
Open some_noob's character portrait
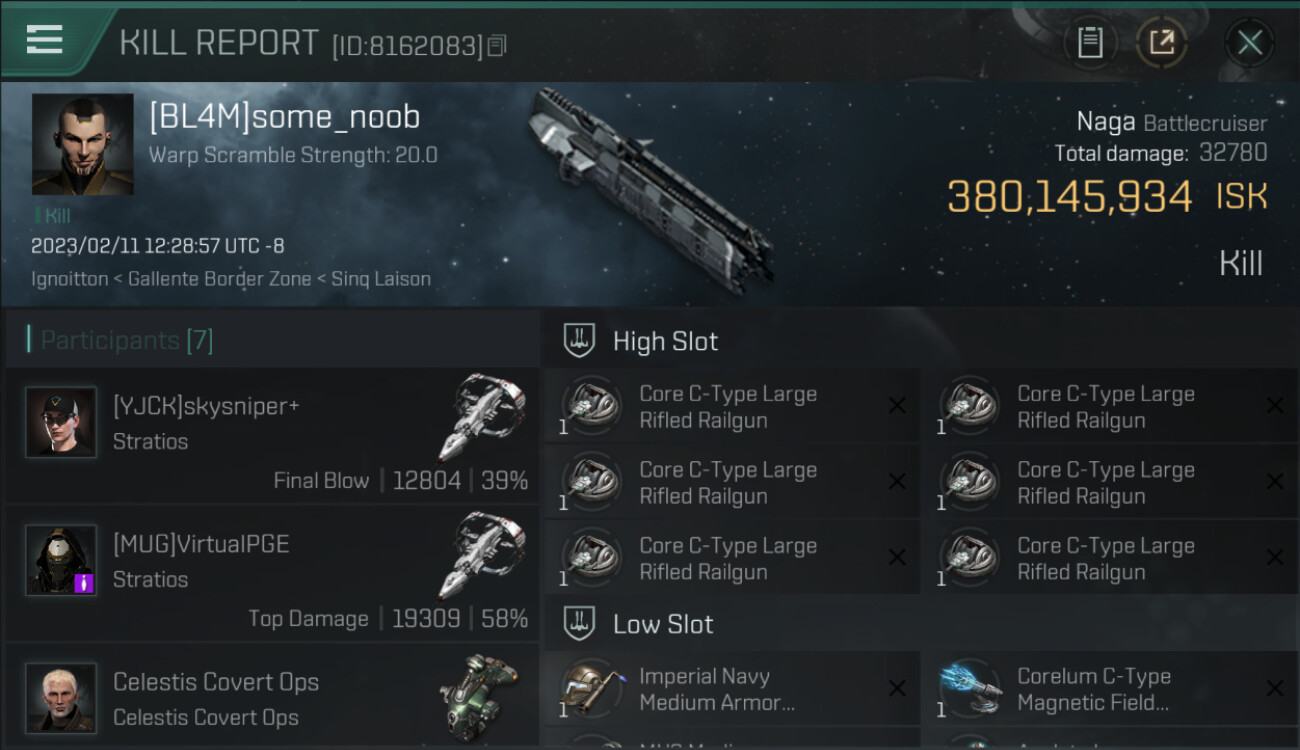coord(82,144)
